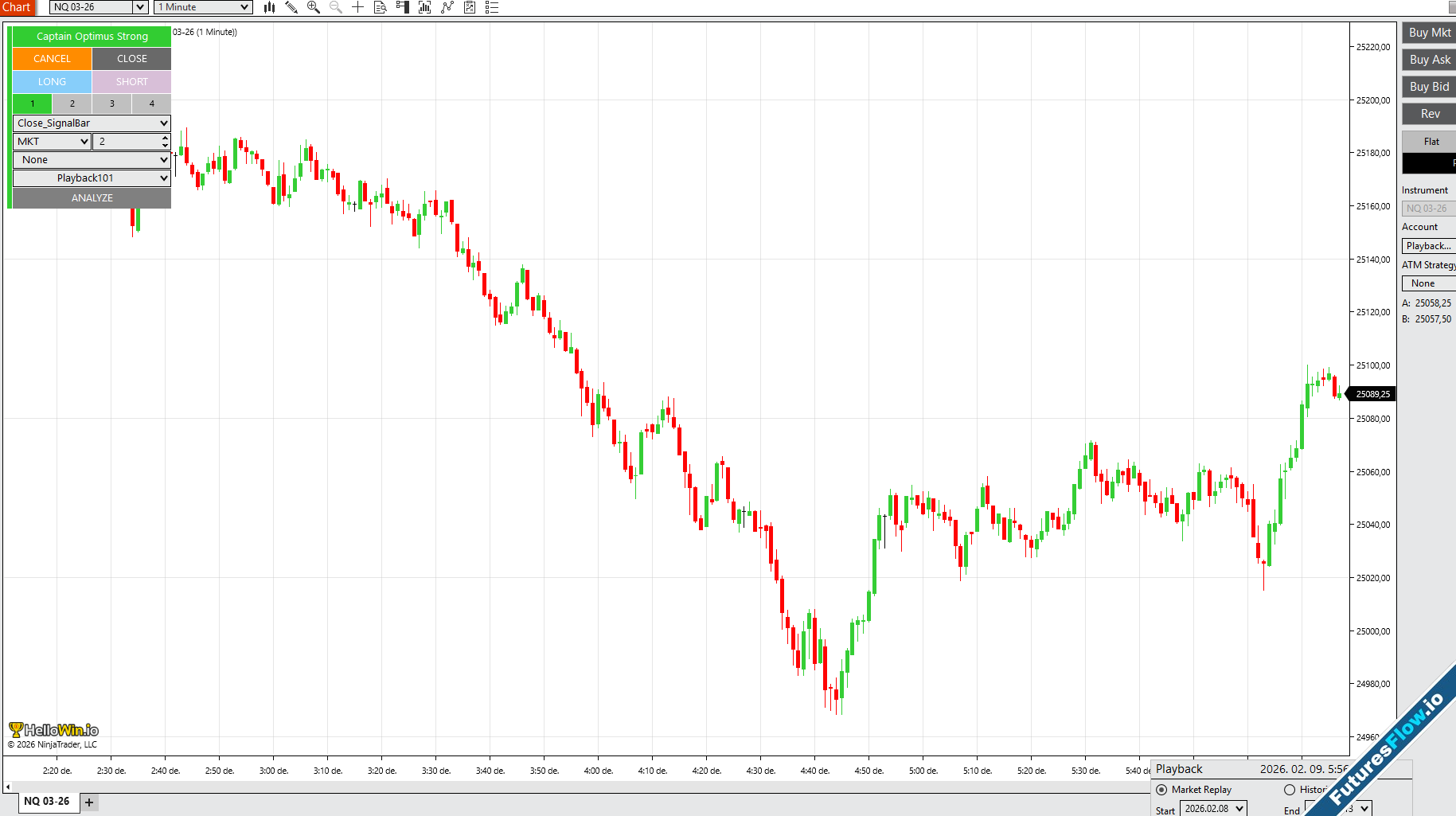Select the drawing tools pencil icon
Image resolution: width=1456 pixels, height=816 pixels.
click(291, 7)
